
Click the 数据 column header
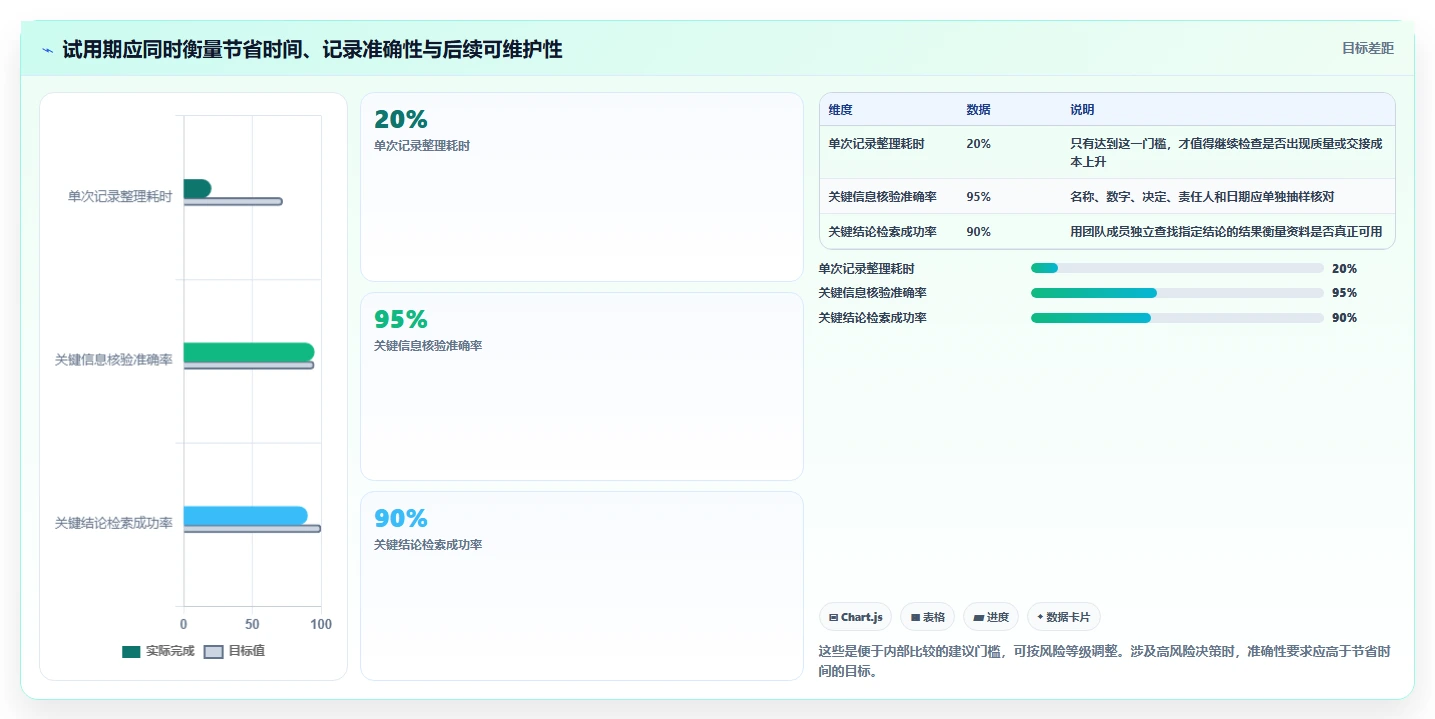pos(978,110)
